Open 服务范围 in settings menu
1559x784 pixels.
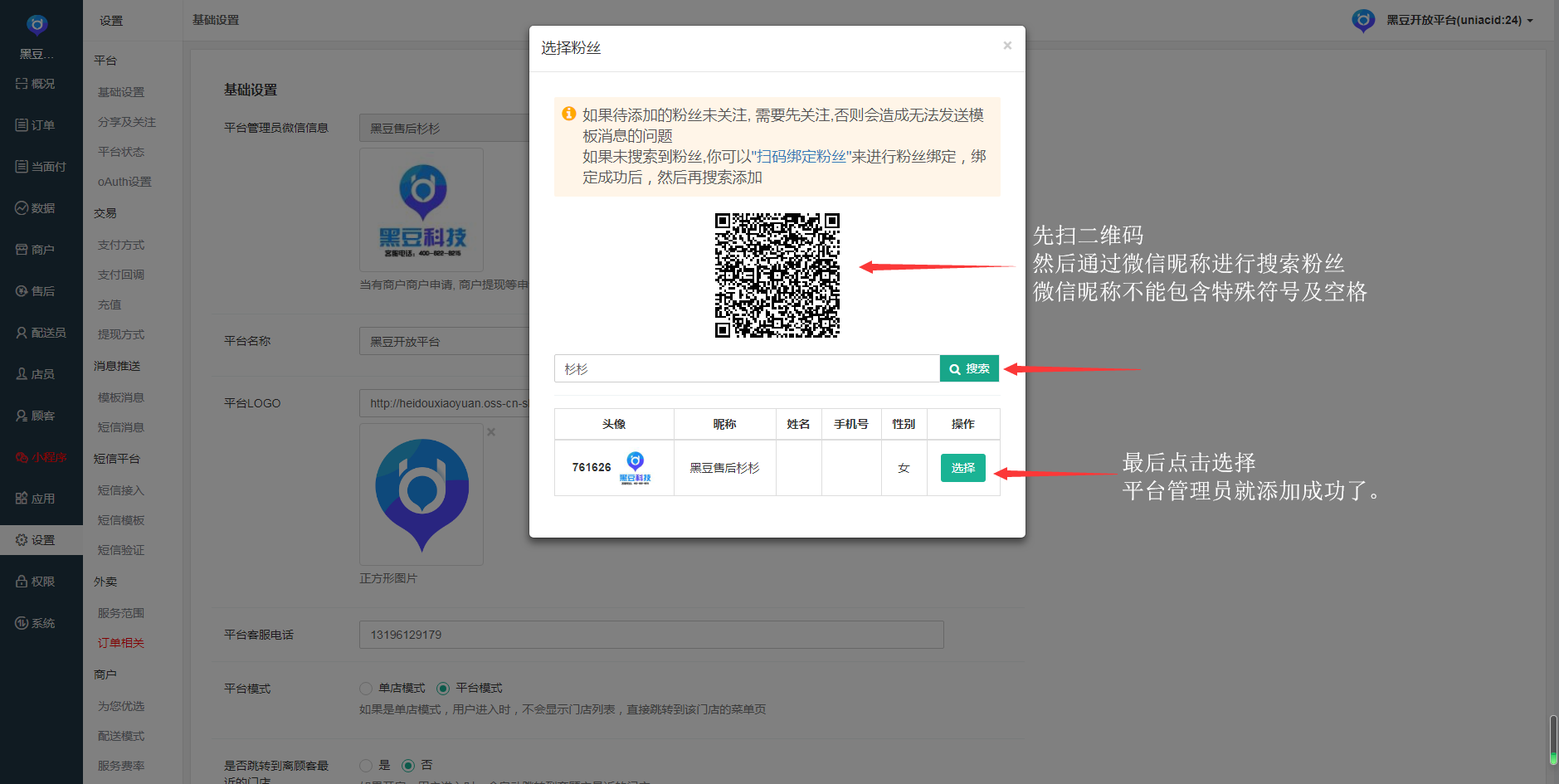tap(121, 613)
